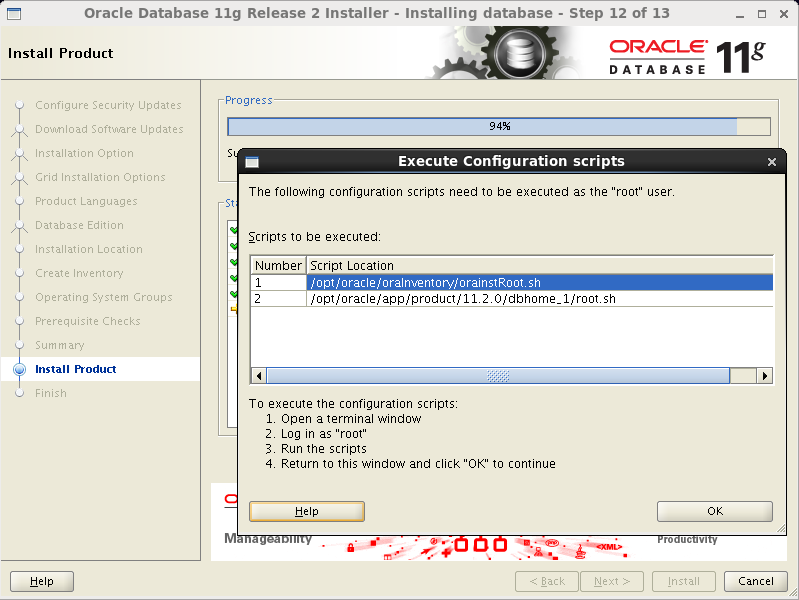Select Finish step in sidebar
The width and height of the screenshot is (799, 600).
50,393
